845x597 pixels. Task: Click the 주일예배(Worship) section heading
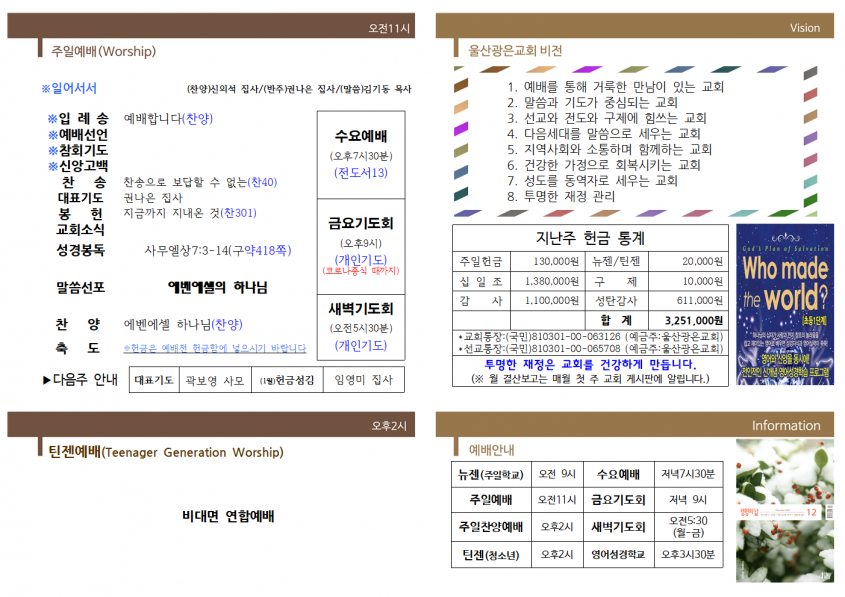pos(103,51)
